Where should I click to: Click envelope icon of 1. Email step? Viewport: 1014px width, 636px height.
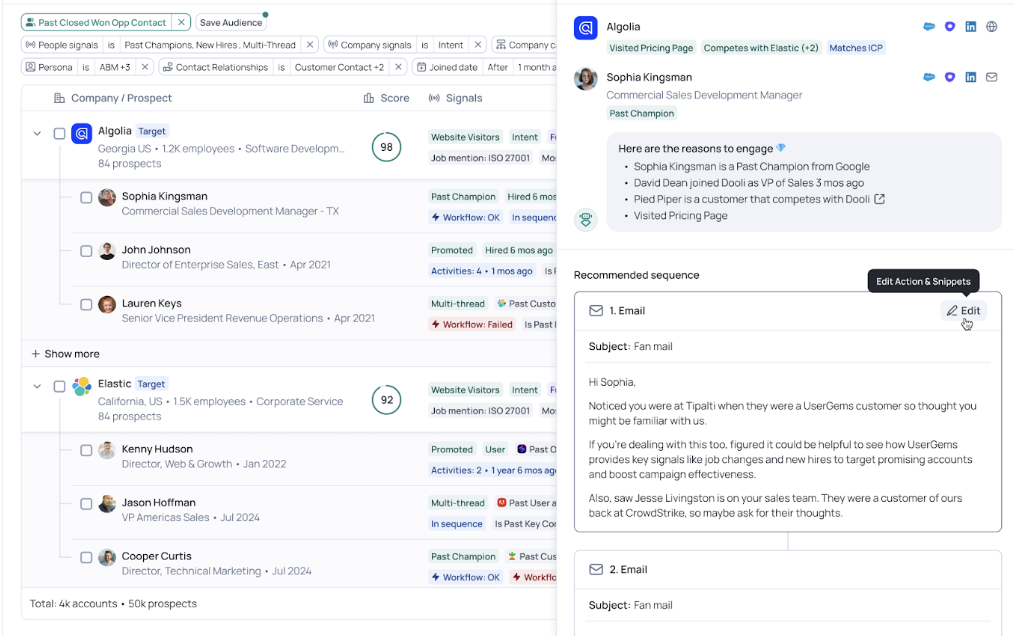pos(596,311)
